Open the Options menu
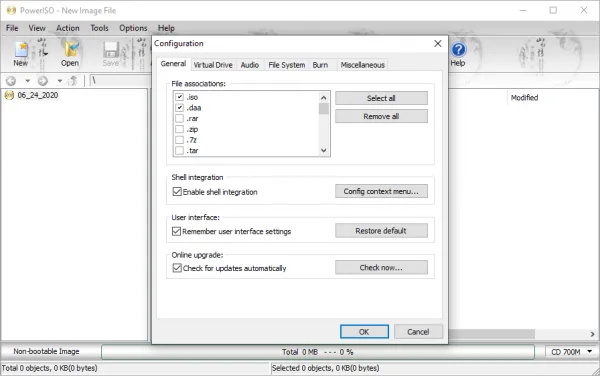Viewport: 600px width, 376px height. pyautogui.click(x=133, y=28)
